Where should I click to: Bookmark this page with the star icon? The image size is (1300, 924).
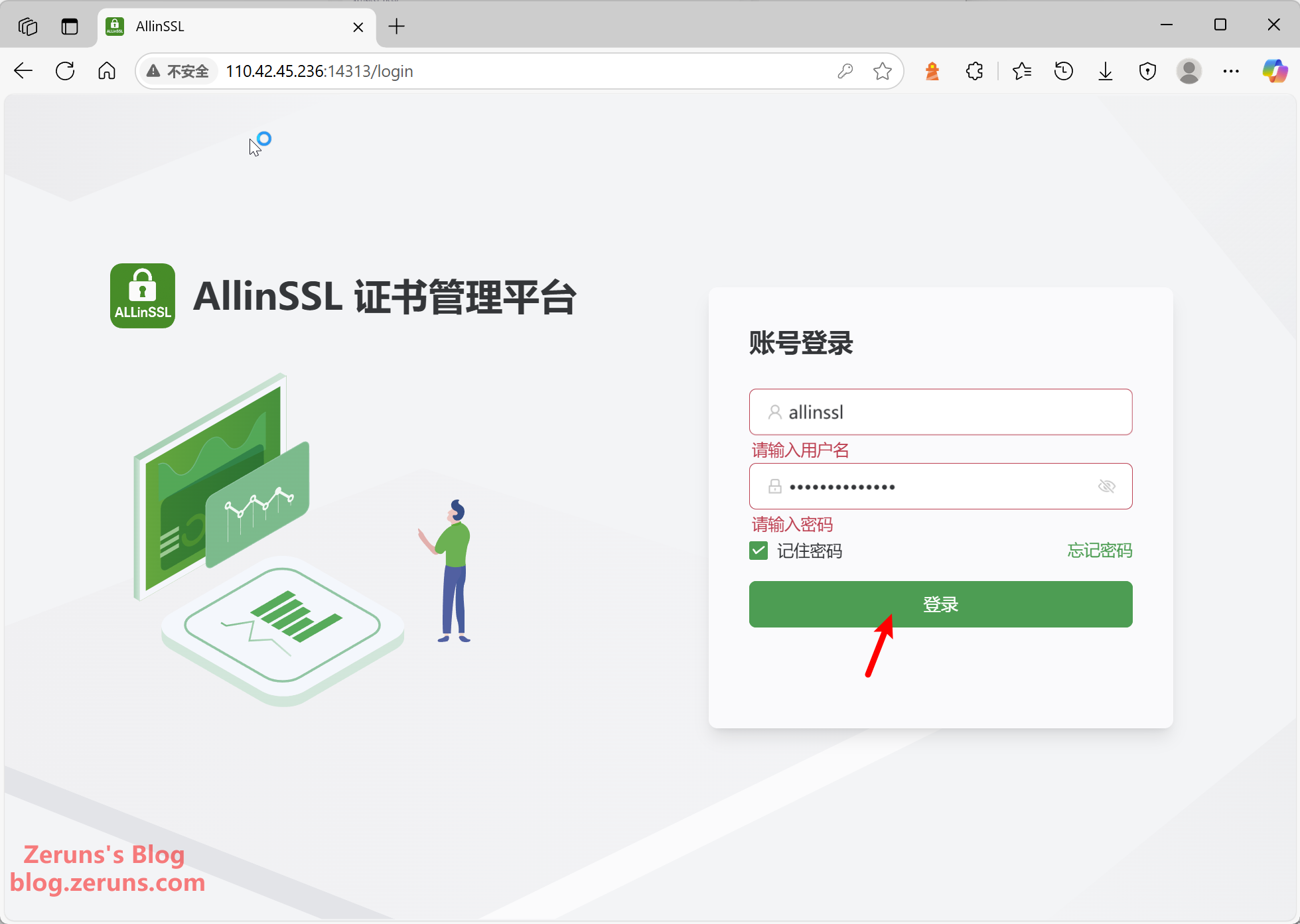pyautogui.click(x=883, y=71)
